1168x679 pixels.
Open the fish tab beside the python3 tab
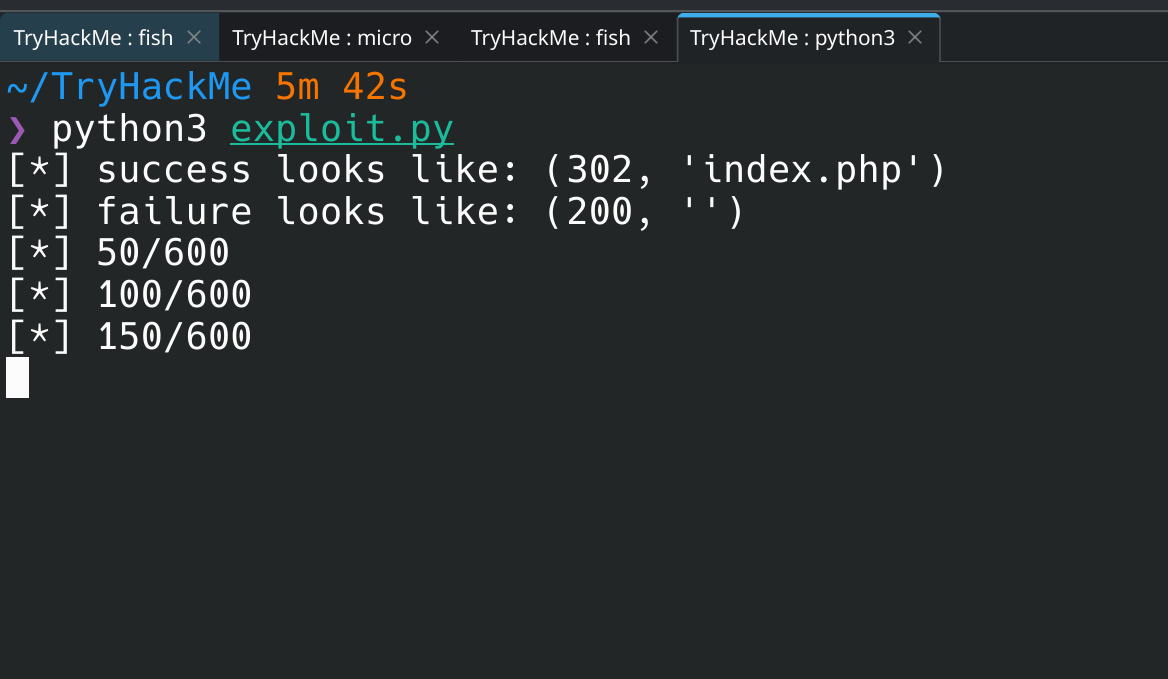[x=566, y=37]
